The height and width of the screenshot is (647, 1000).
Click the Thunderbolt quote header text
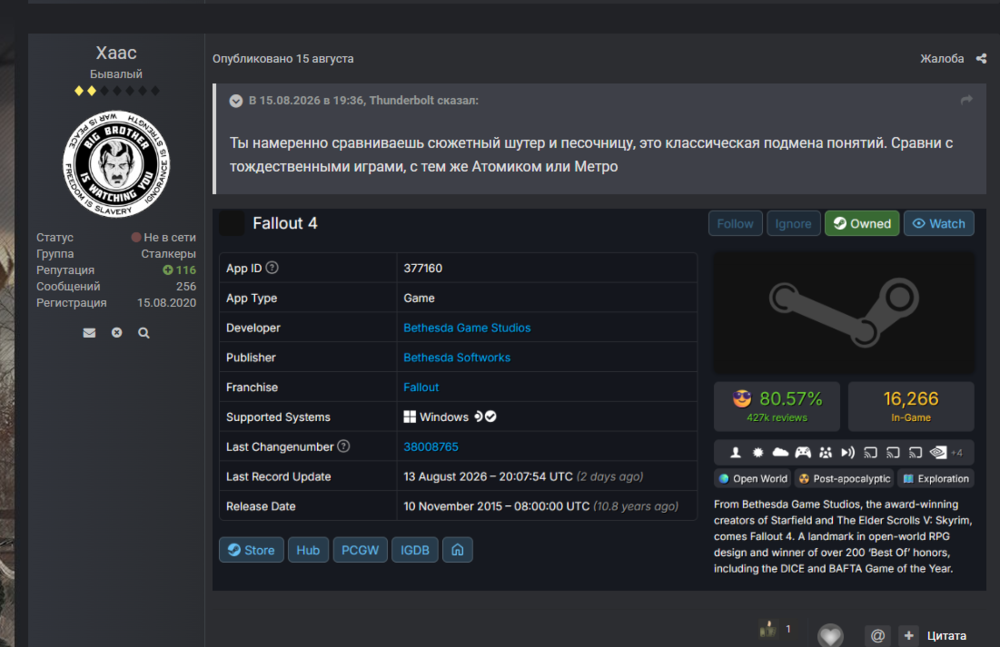[x=364, y=101]
